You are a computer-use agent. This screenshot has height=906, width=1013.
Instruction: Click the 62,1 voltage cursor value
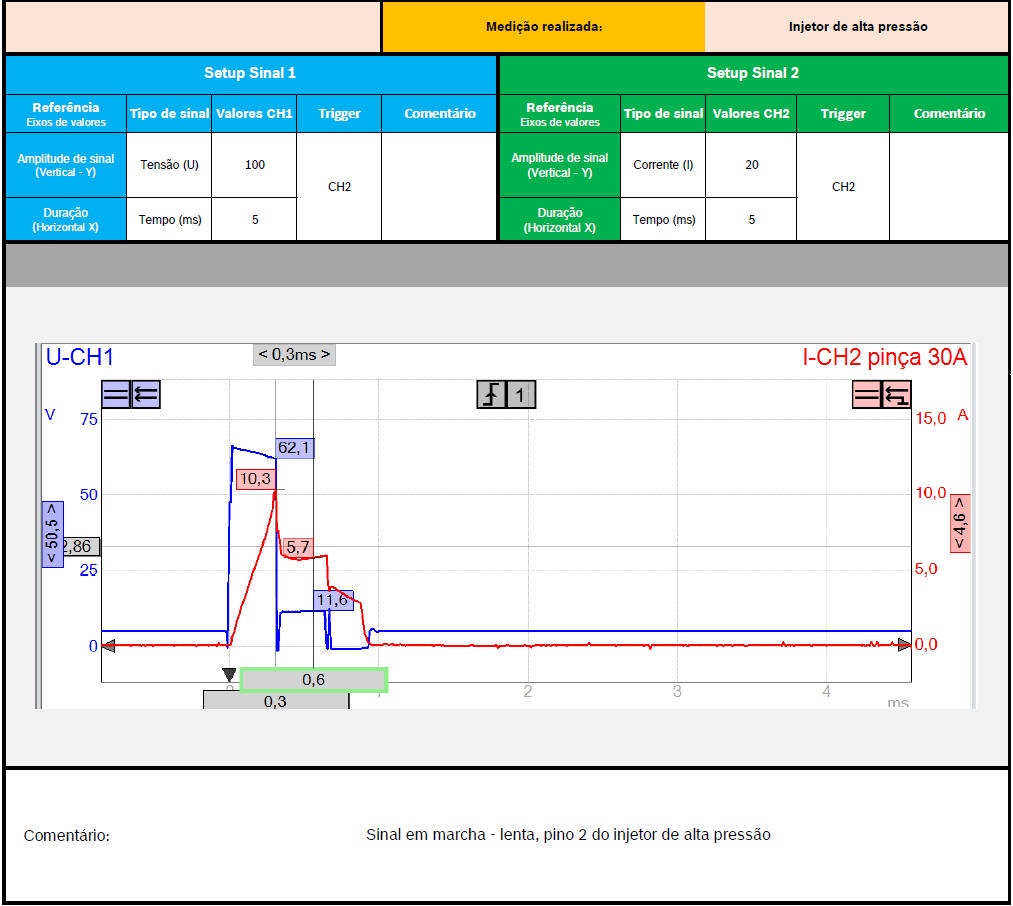294,448
